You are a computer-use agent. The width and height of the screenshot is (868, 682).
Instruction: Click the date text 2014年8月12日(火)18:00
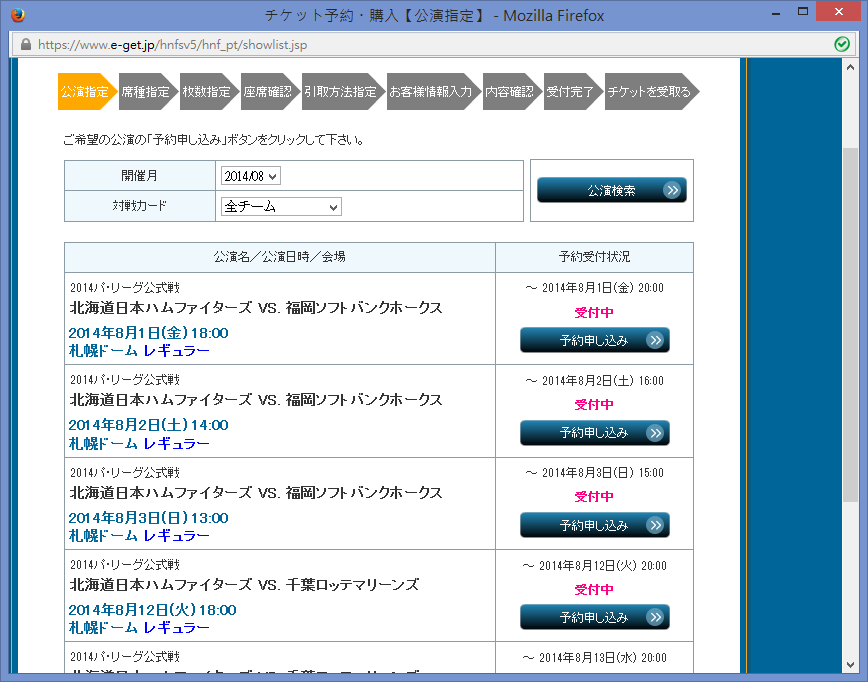coord(152,610)
